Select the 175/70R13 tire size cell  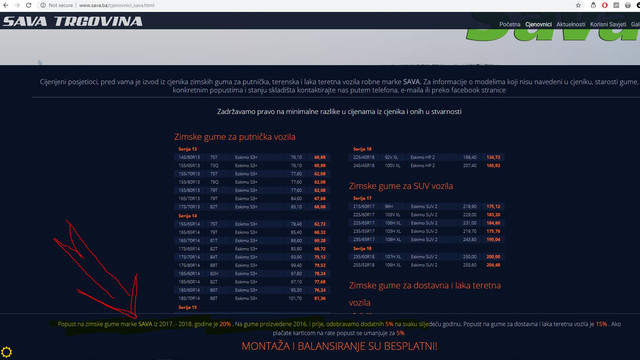[189, 207]
